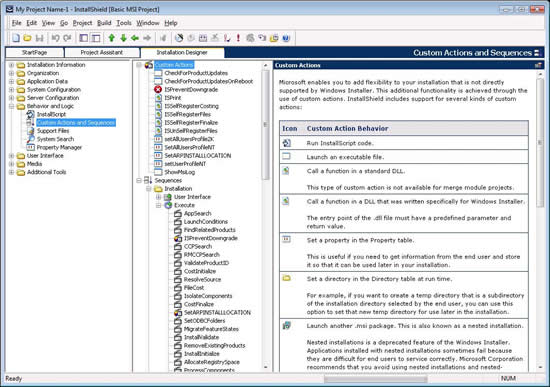Click the Save toolbar icon
Image resolution: width=550 pixels, height=387 pixels.
(x=40, y=38)
